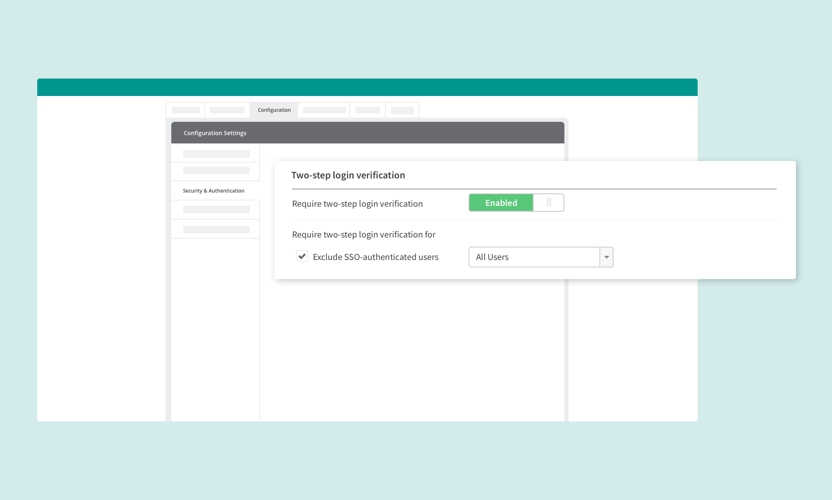Click the Configuration Settings header bar

367,133
